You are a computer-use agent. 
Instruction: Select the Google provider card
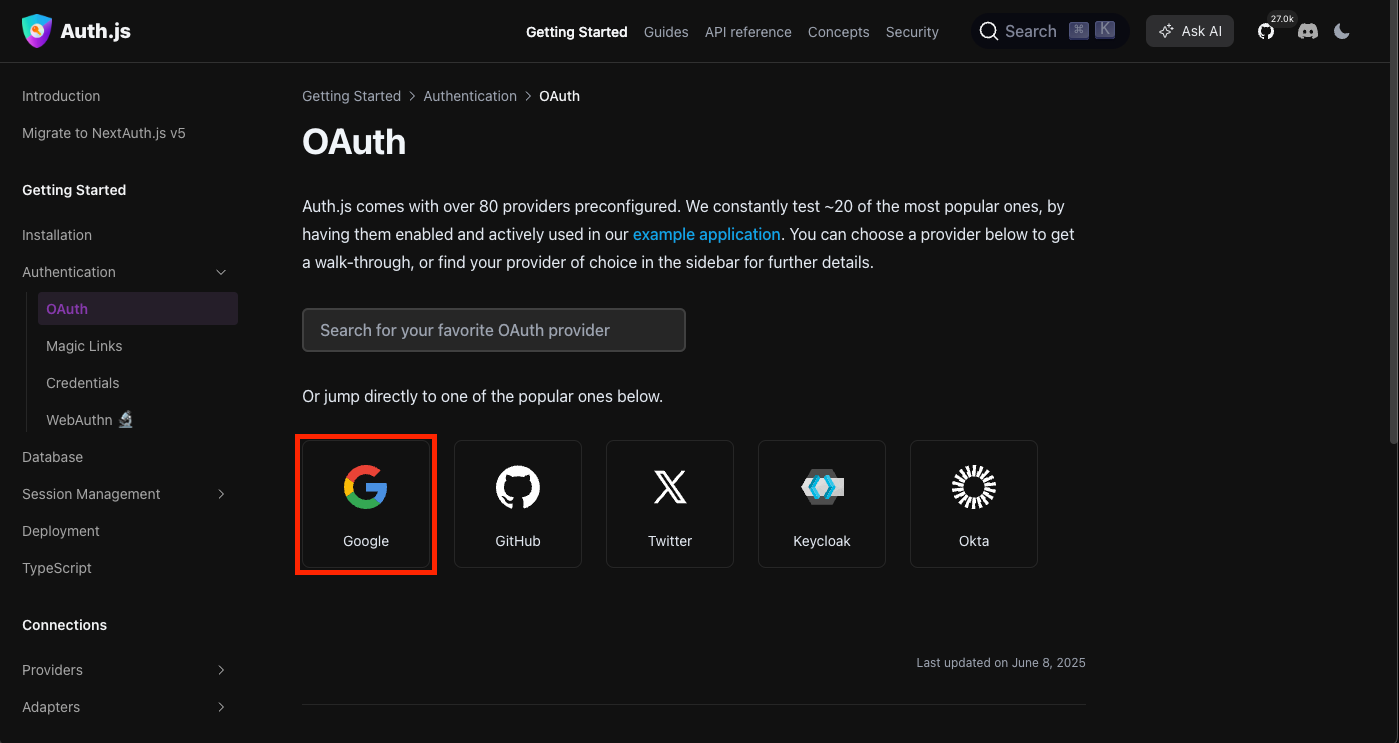coord(366,504)
